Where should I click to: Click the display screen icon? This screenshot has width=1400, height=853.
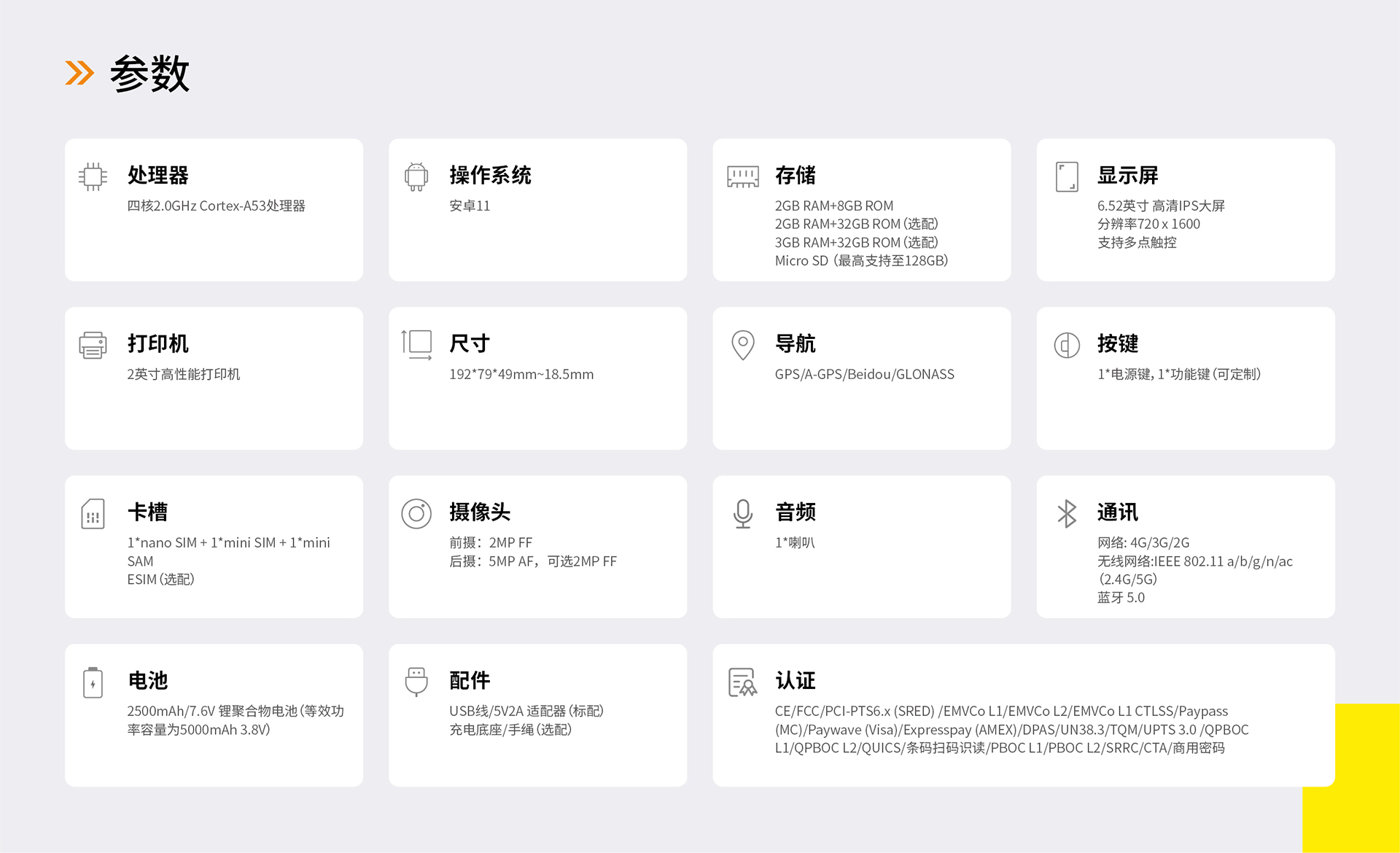coord(1067,176)
